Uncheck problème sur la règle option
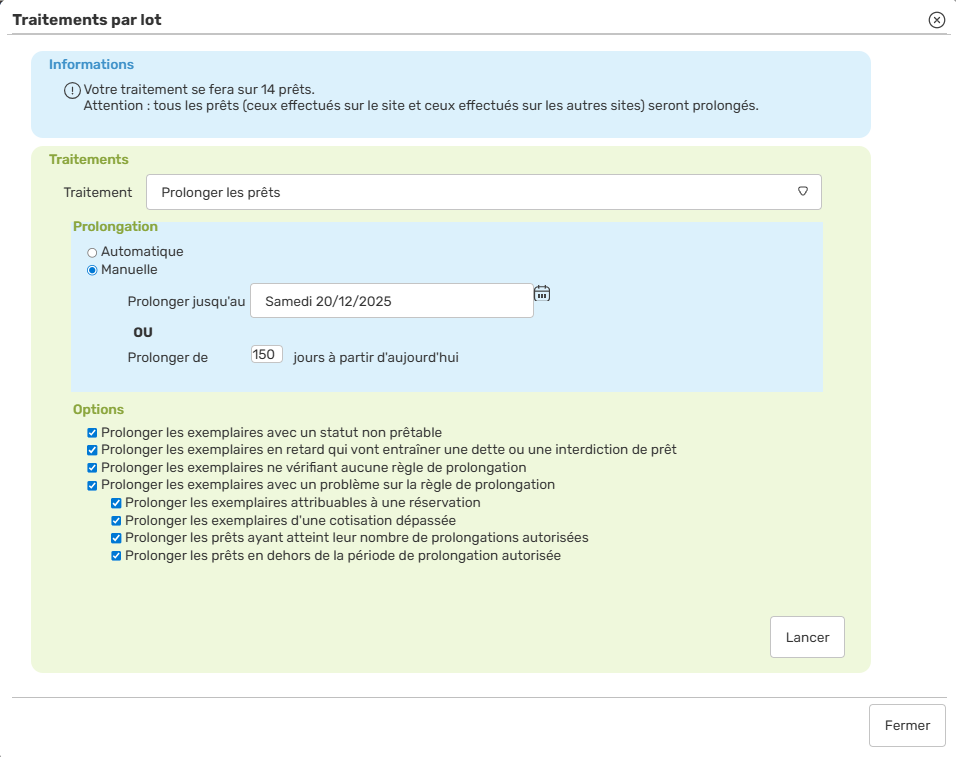This screenshot has width=956, height=757. point(92,485)
